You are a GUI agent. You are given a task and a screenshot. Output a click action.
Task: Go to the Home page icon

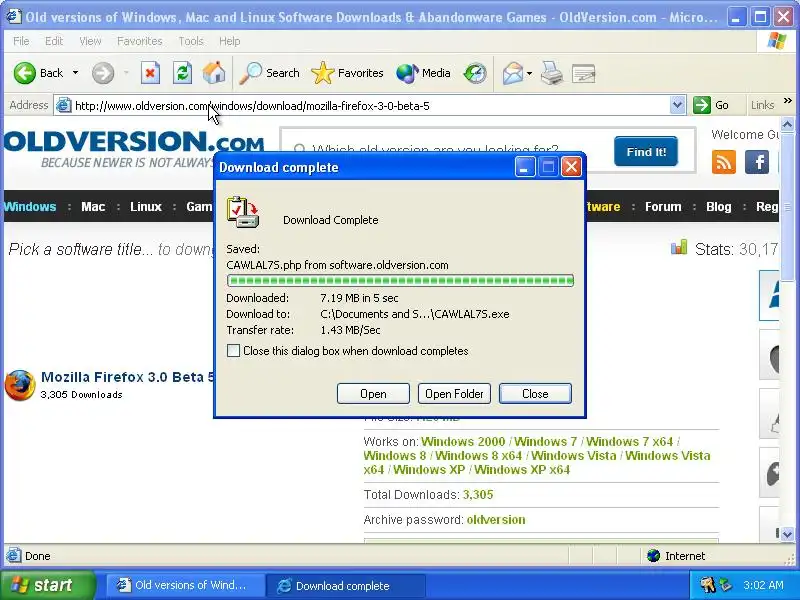[x=214, y=72]
